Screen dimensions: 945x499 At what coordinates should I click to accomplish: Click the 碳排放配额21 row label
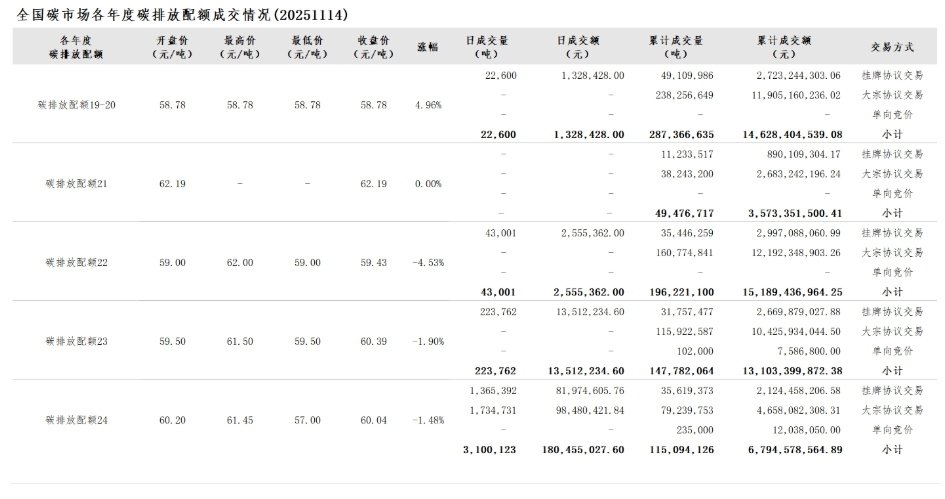click(x=76, y=183)
